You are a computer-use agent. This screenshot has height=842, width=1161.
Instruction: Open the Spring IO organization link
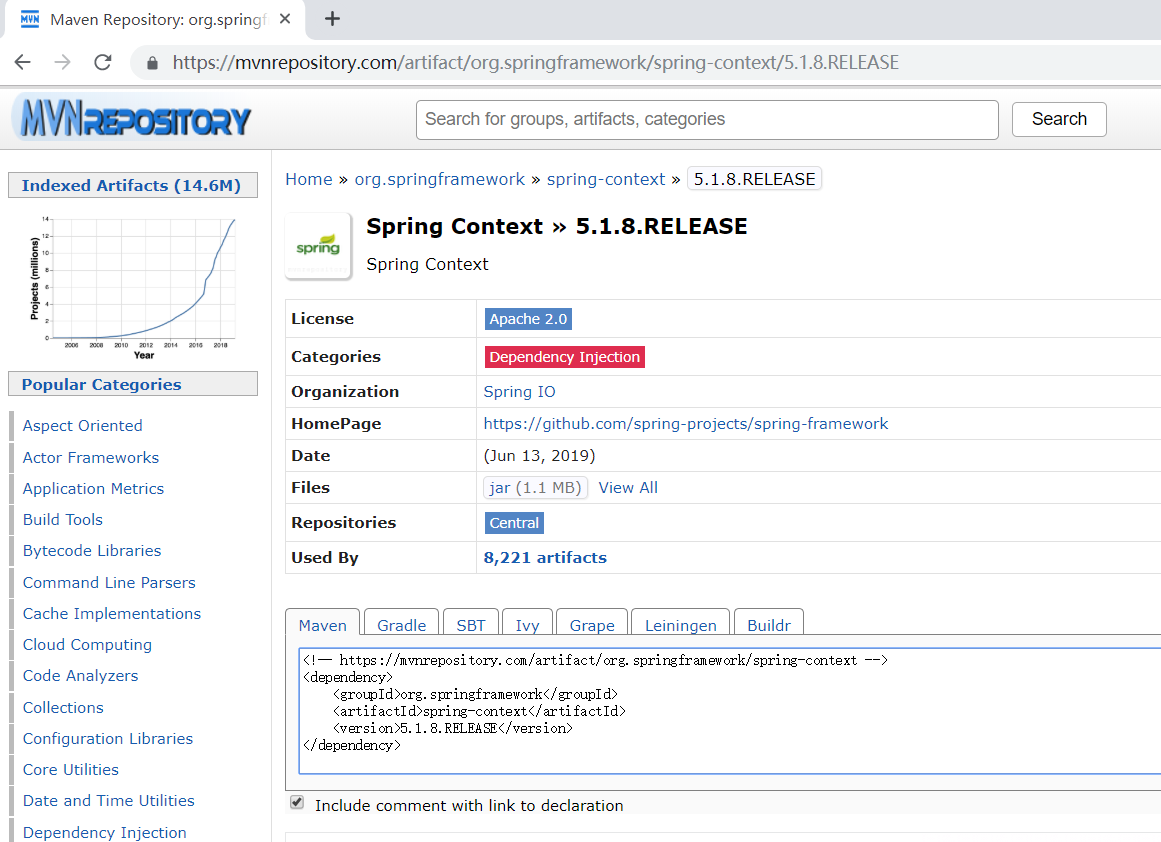(x=519, y=392)
